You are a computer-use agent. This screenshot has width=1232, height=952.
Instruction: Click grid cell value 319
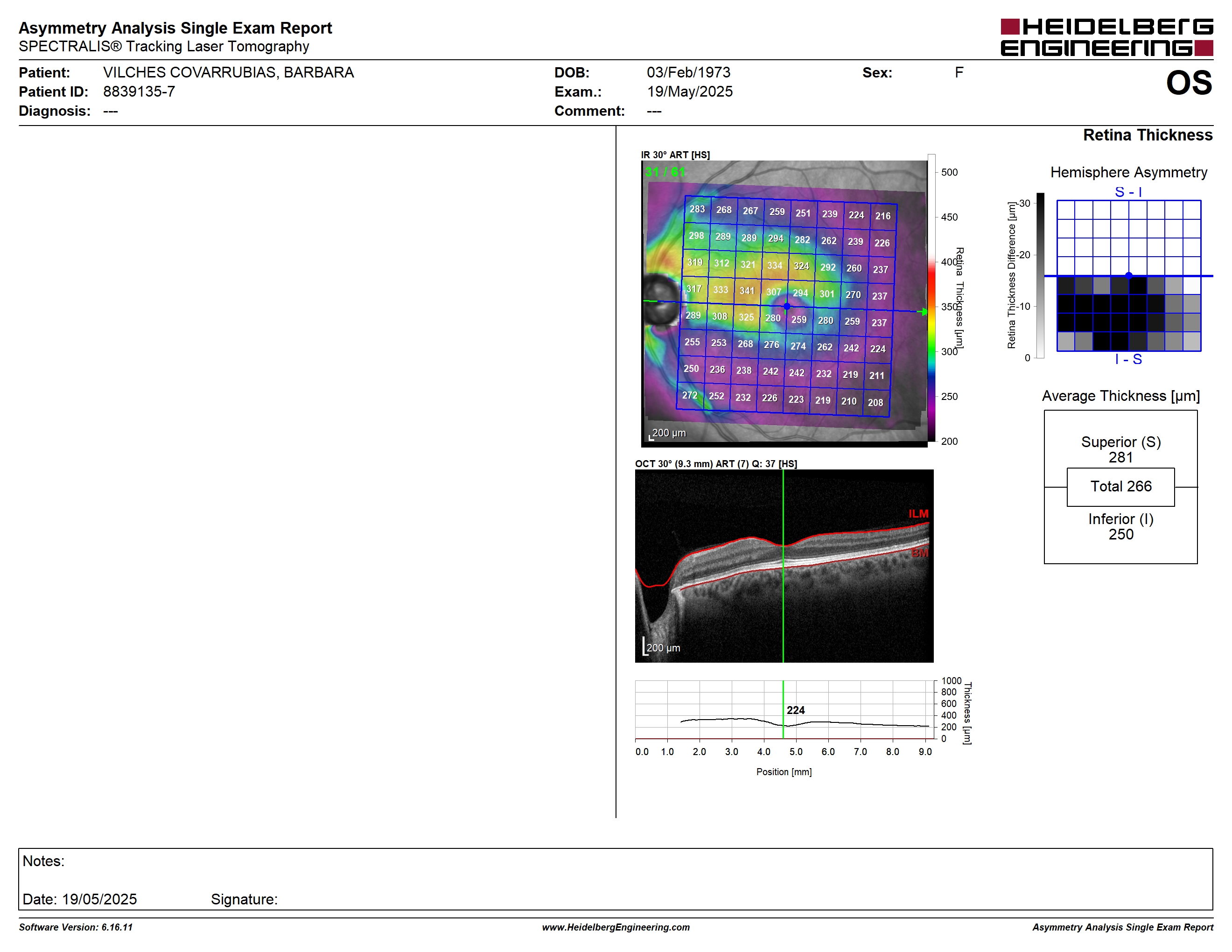695,262
